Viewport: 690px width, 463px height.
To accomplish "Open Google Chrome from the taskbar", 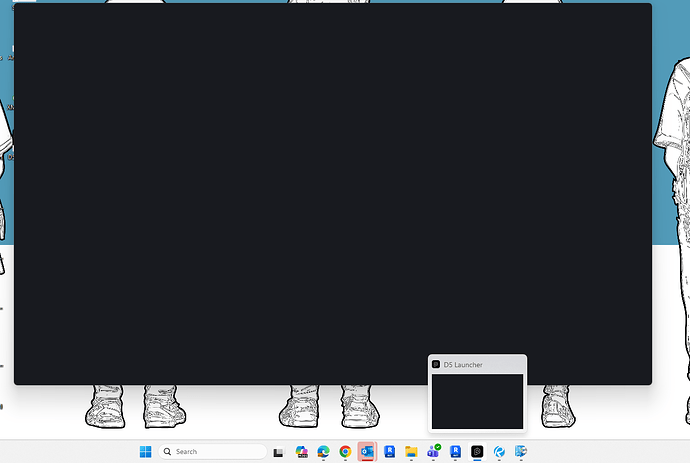I will [345, 452].
